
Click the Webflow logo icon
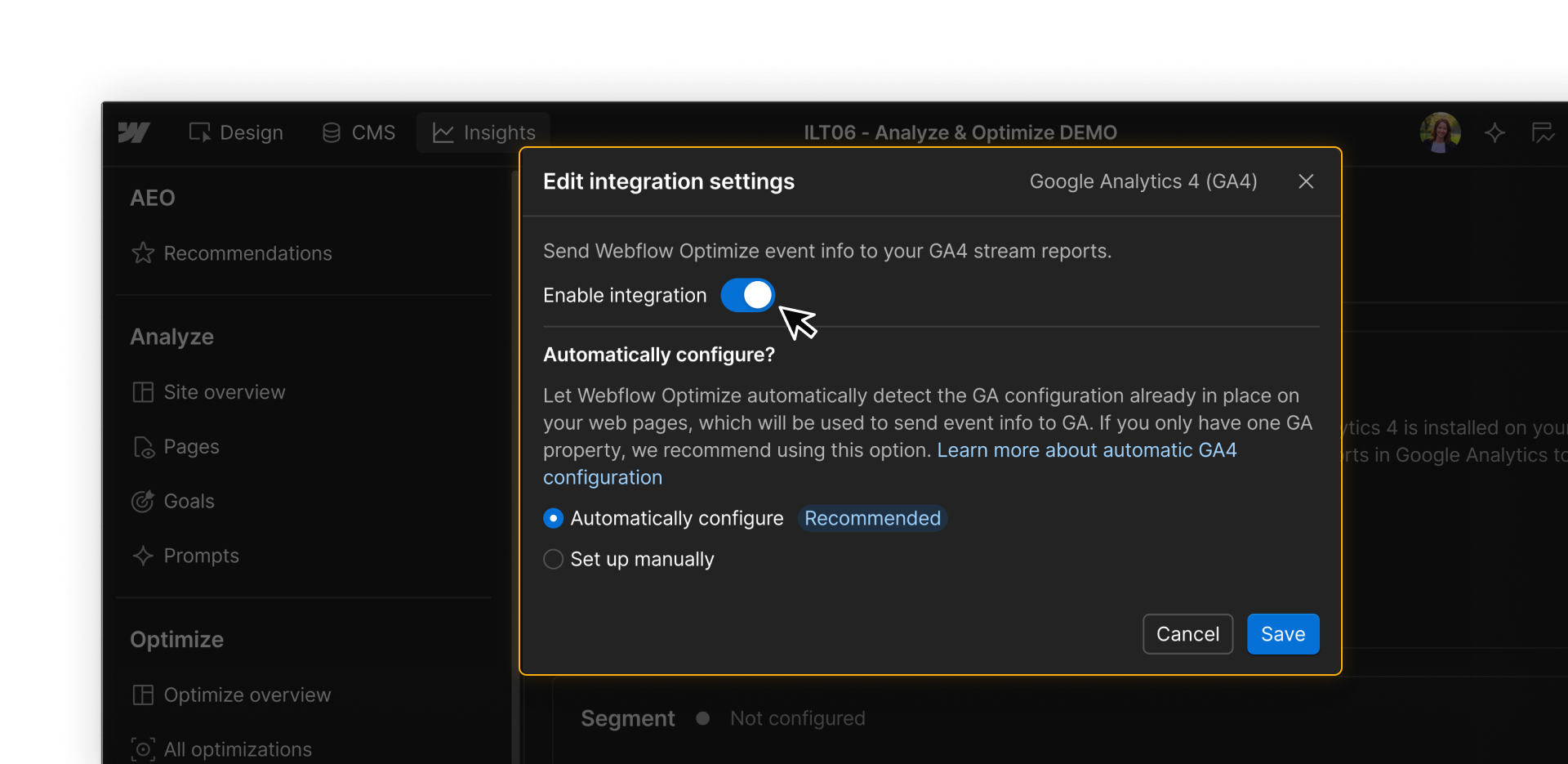[x=134, y=132]
